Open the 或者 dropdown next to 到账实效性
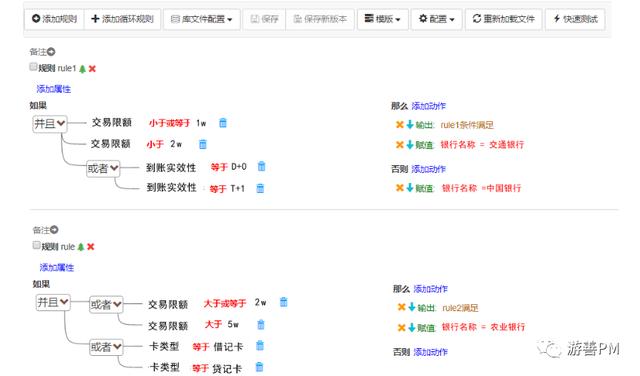 coord(103,168)
